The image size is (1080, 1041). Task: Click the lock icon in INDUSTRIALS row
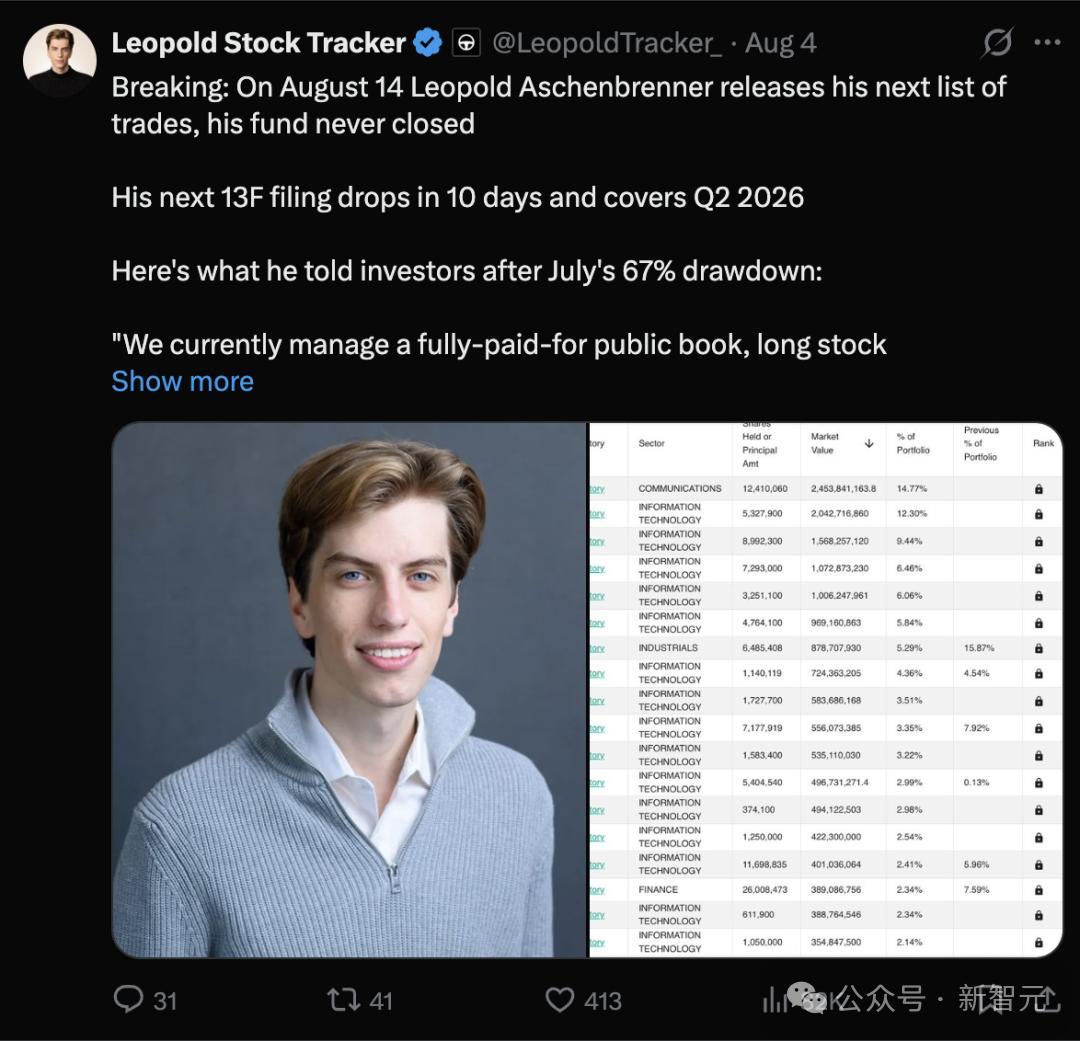pos(1039,648)
